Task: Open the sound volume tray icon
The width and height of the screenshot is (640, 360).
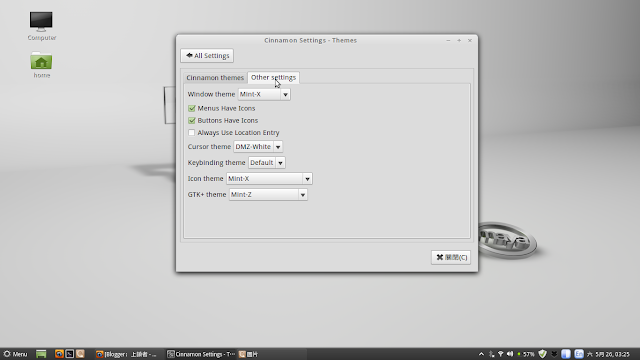Action: [510, 354]
